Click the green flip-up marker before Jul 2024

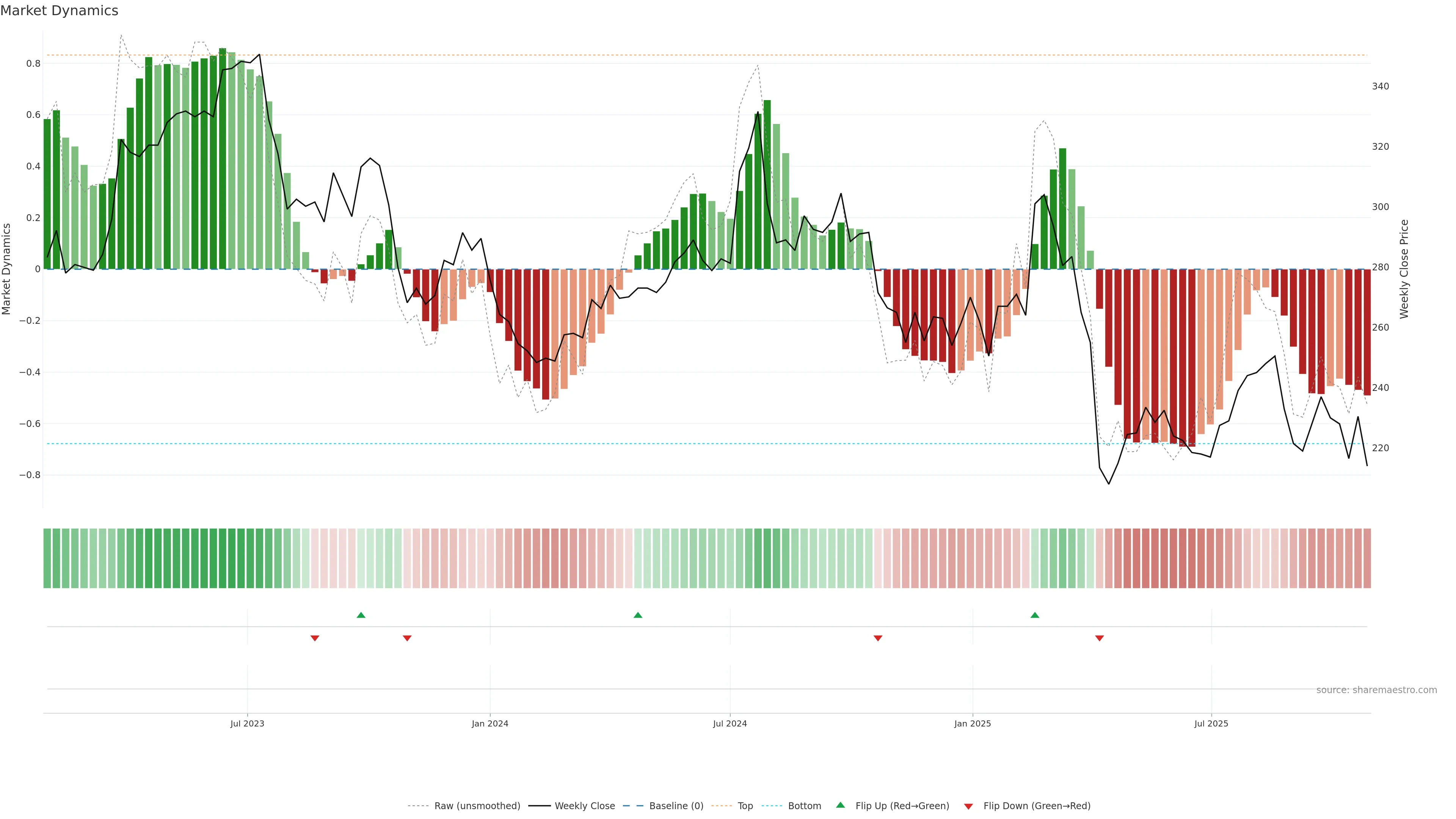[x=638, y=615]
